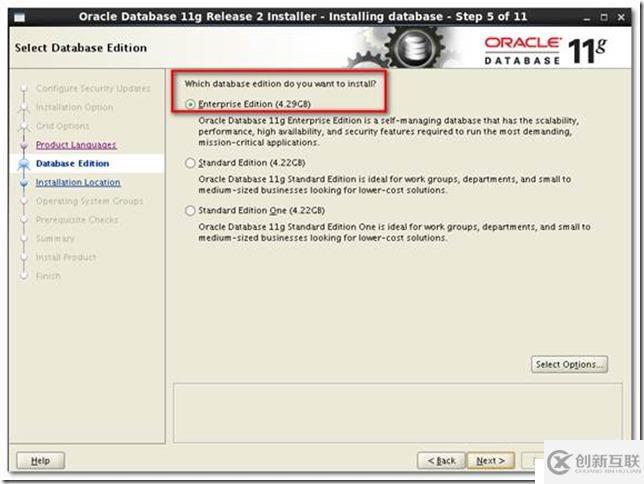
Task: Maximize the installer window
Action: (604, 17)
